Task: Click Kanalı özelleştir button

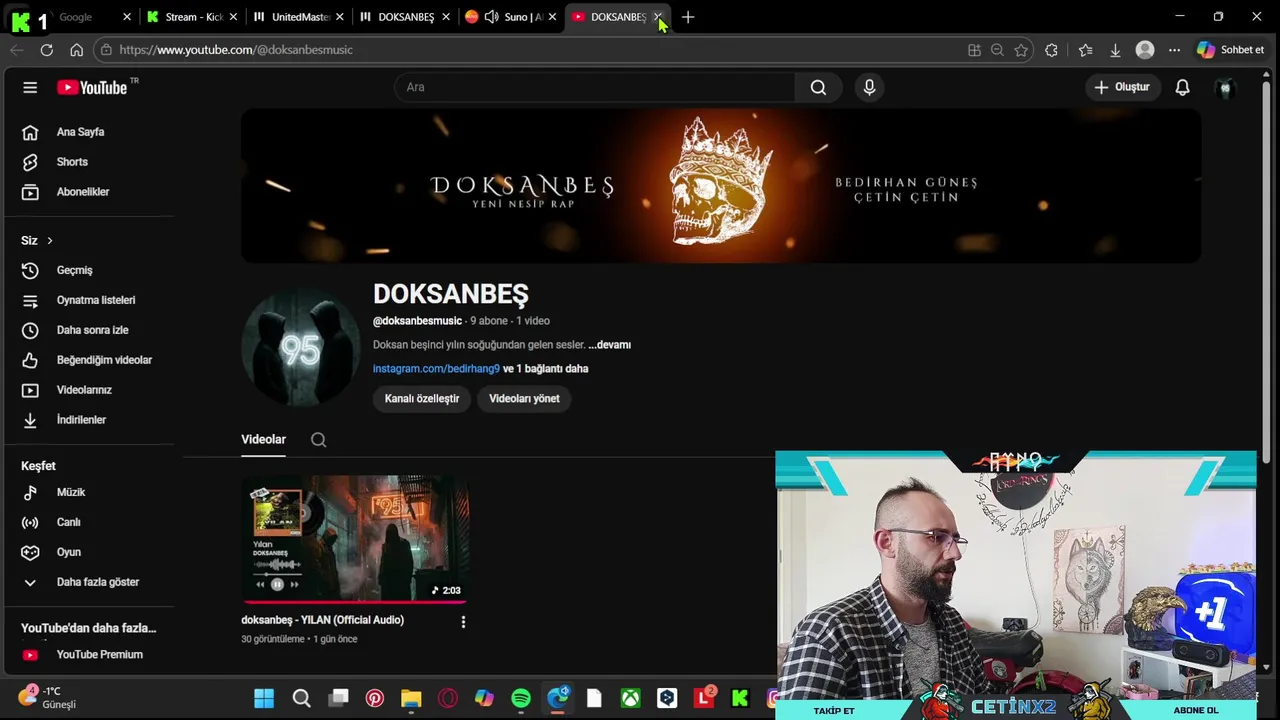Action: 422,399
